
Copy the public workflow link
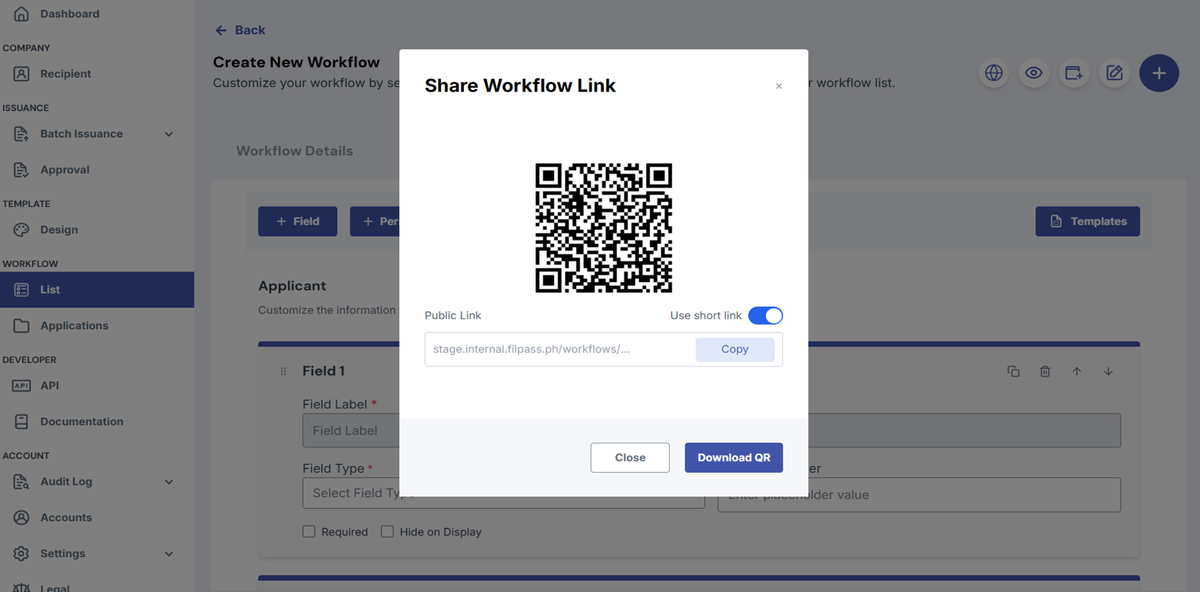click(735, 349)
